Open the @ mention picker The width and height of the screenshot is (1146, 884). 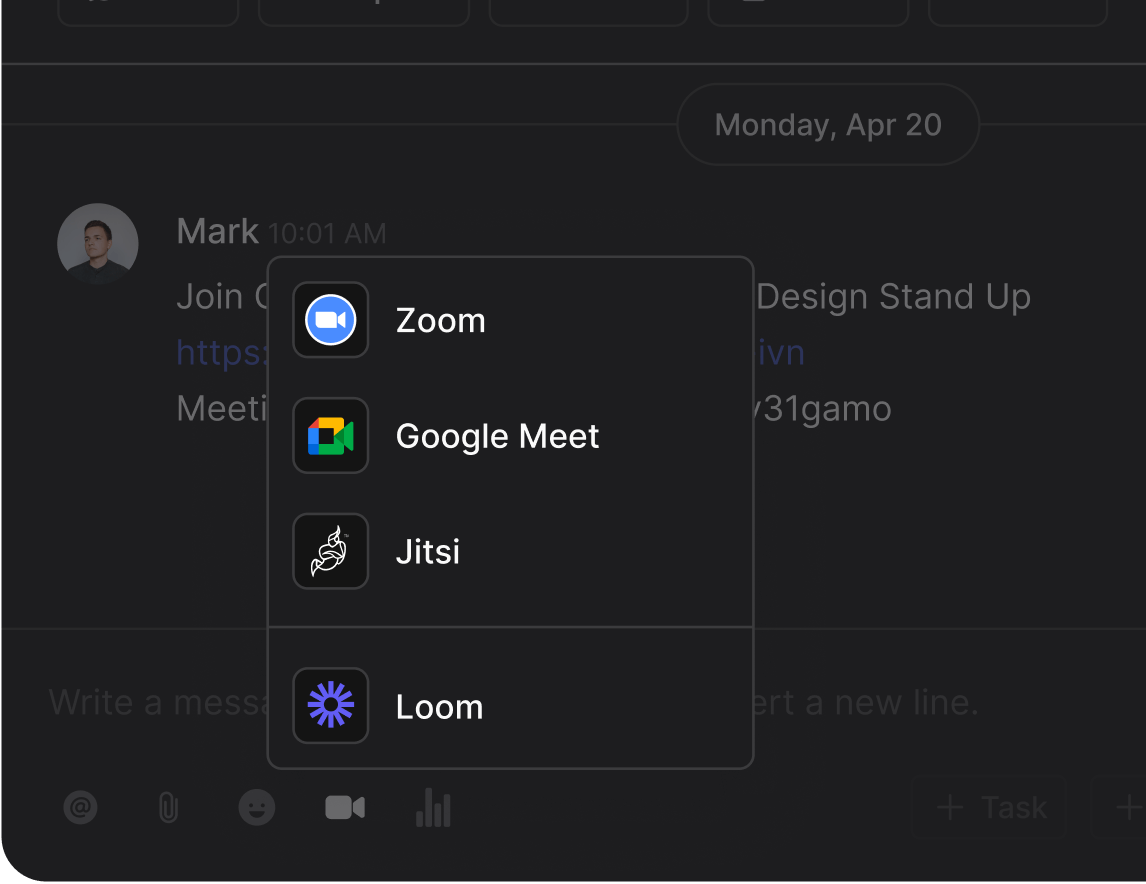pos(80,807)
